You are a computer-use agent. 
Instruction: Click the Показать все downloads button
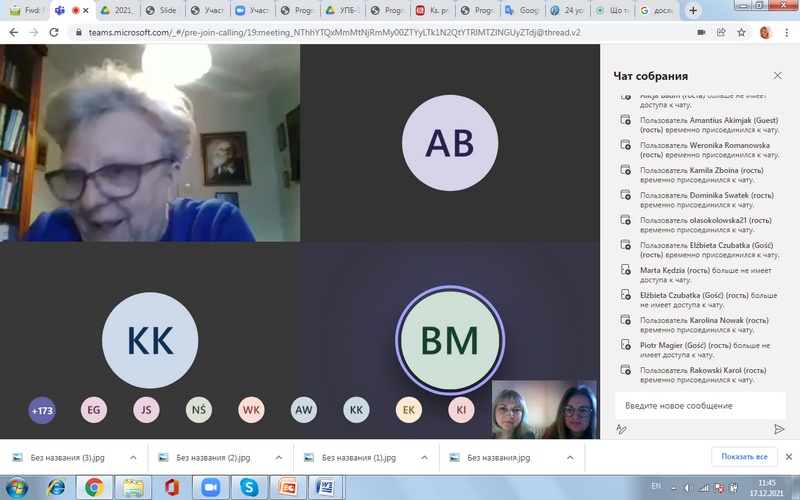744,457
